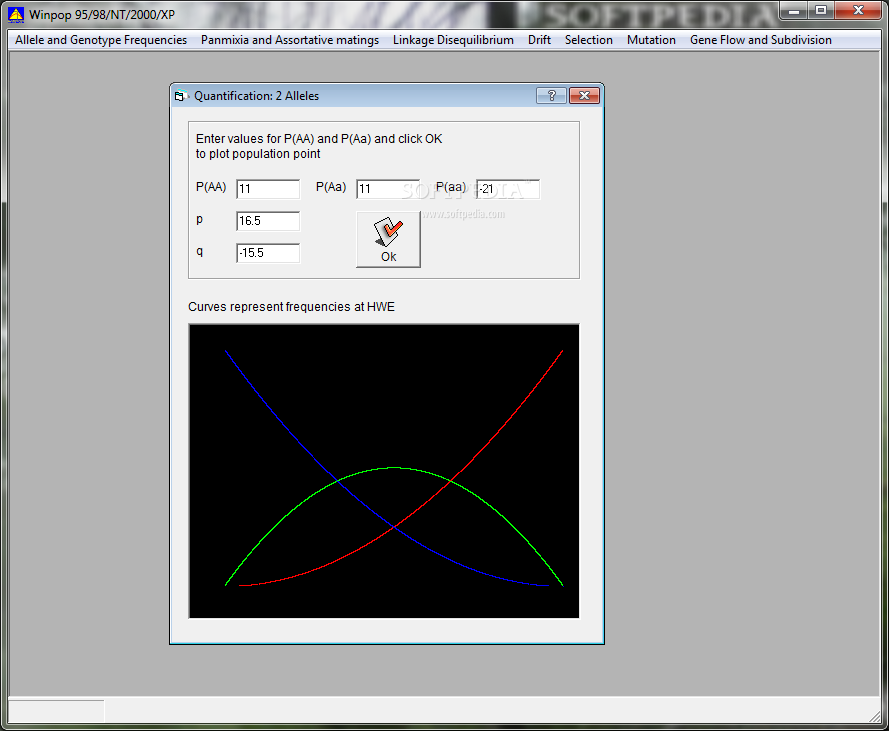Click the P(AA) input field
The height and width of the screenshot is (731, 889).
(268, 189)
